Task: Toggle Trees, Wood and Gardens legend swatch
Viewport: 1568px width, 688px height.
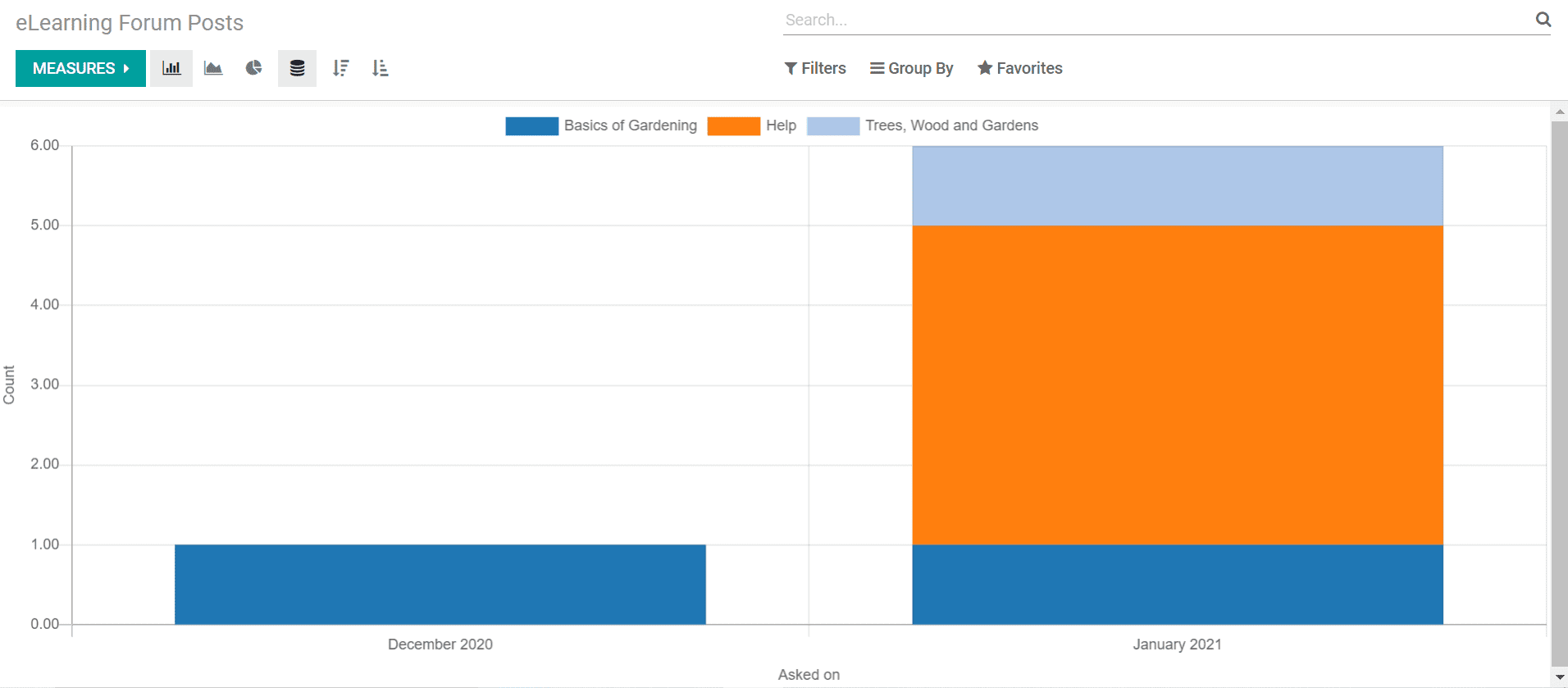Action: coord(833,125)
